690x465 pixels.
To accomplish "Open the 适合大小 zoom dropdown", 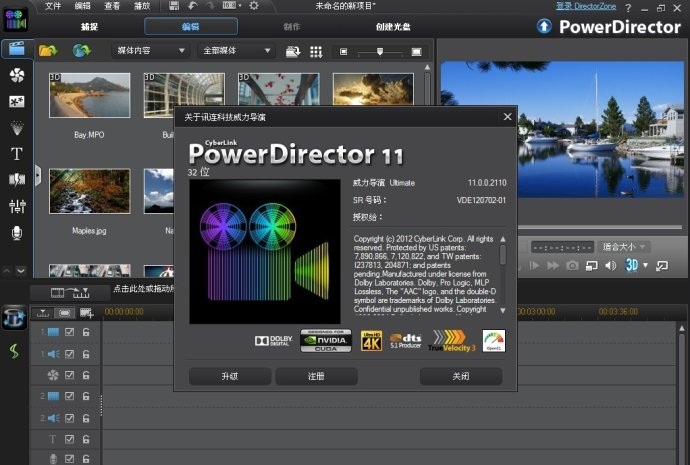I will pos(625,246).
